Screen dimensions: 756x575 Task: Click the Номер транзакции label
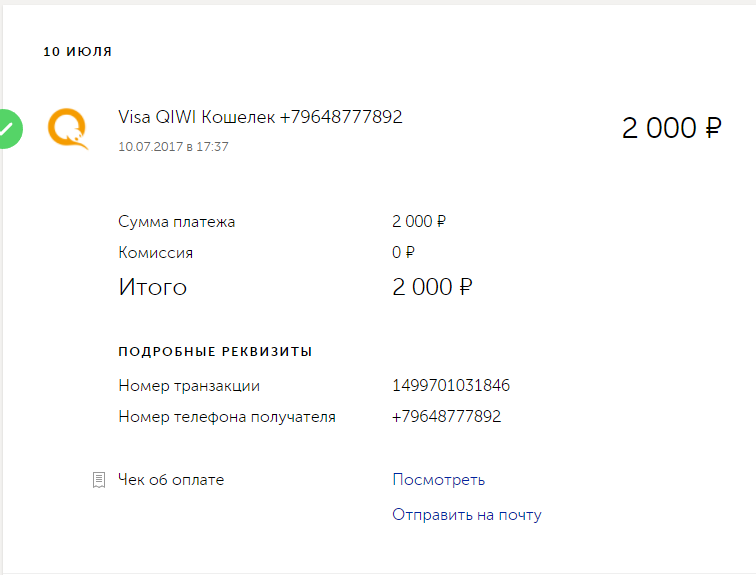pyautogui.click(x=189, y=386)
